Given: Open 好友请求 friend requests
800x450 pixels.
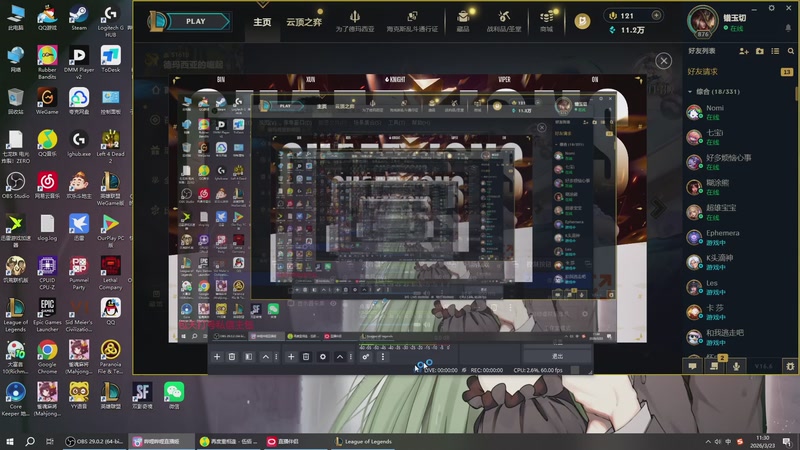Looking at the screenshot, I should pos(703,72).
